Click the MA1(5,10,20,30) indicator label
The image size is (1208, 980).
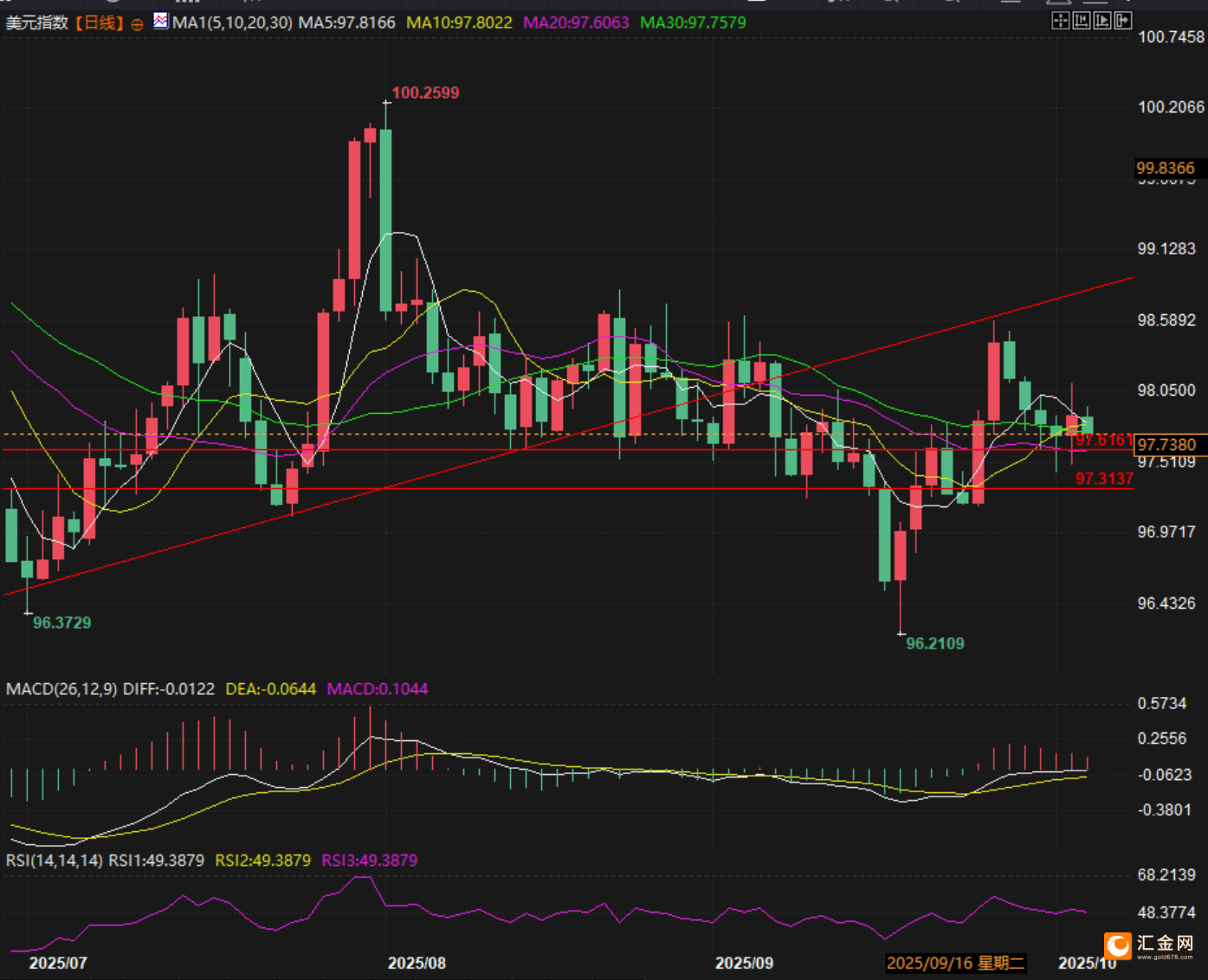coord(232,23)
